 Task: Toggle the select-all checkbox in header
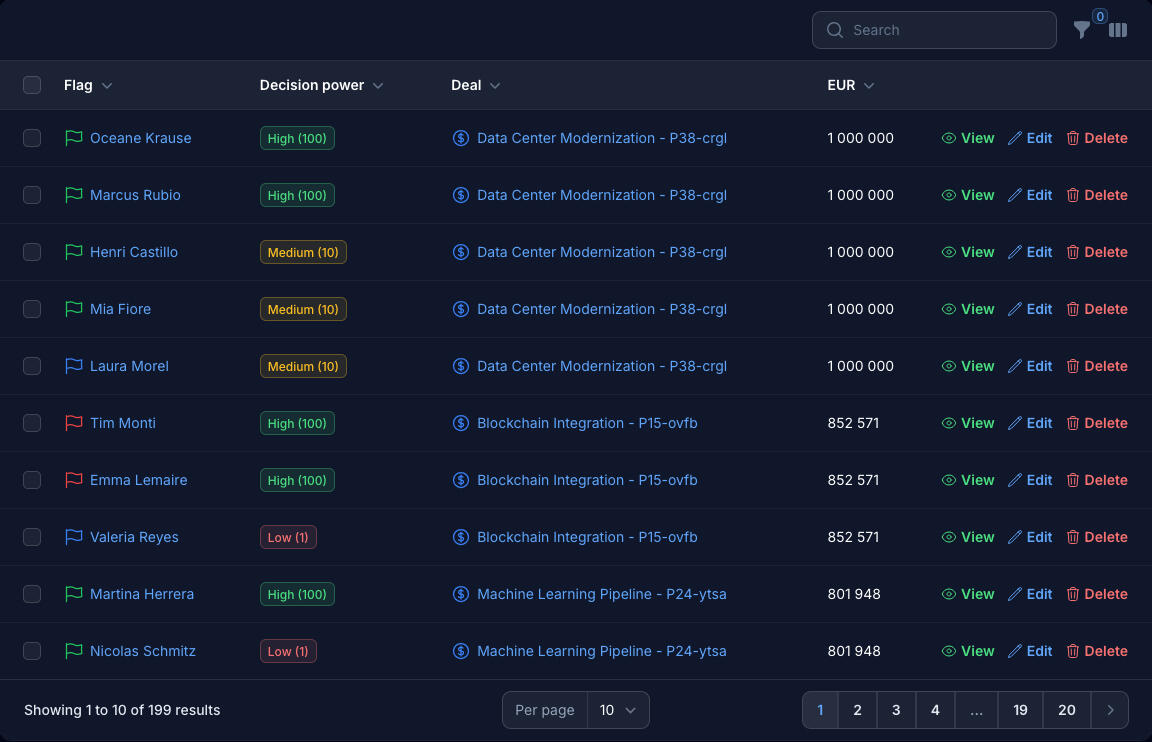coord(32,85)
